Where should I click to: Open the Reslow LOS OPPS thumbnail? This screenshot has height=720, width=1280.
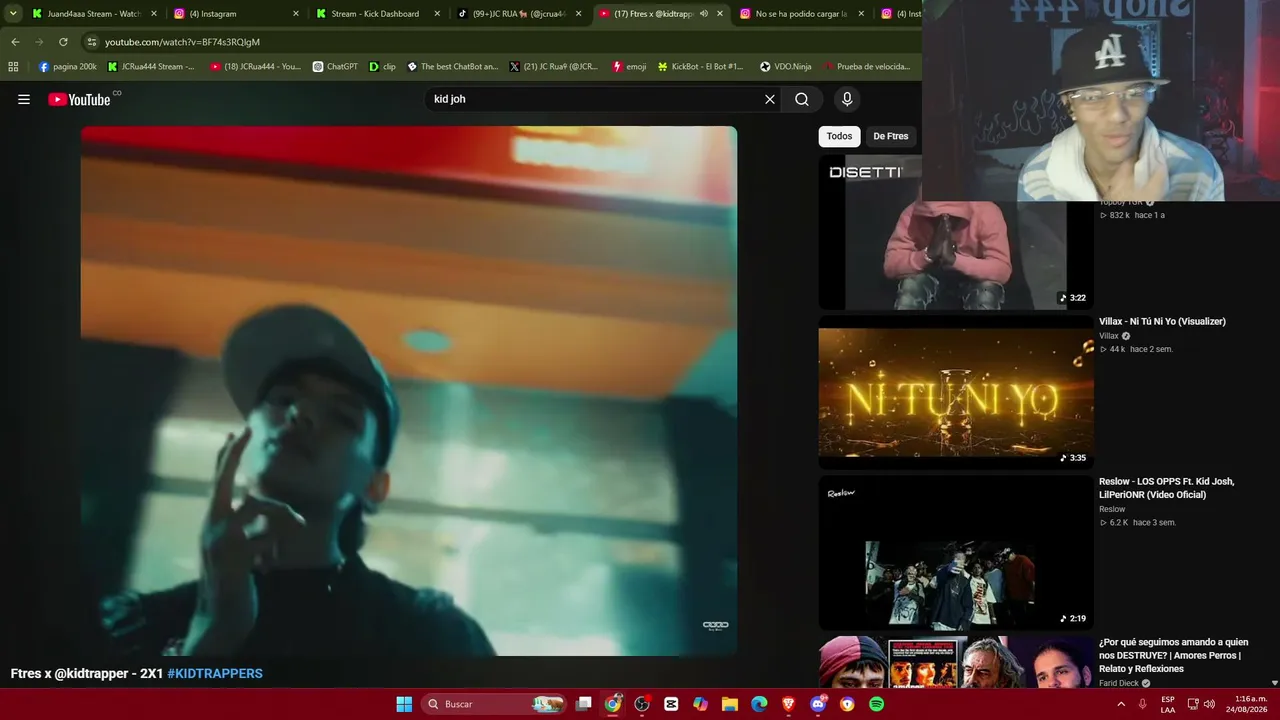[x=956, y=553]
